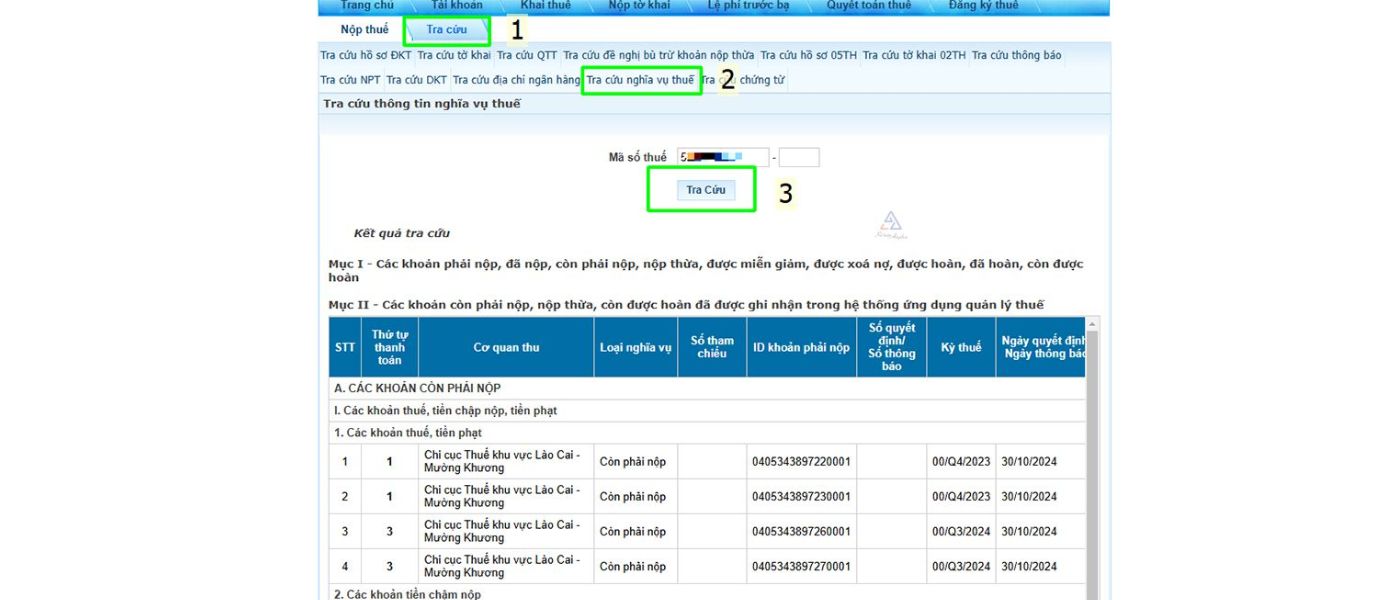1400x600 pixels.
Task: Select ID 0405343897270001 cell
Action: pyautogui.click(x=801, y=567)
